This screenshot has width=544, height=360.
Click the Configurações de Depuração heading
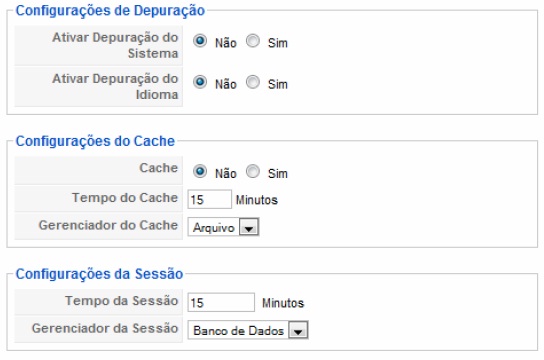(x=110, y=10)
